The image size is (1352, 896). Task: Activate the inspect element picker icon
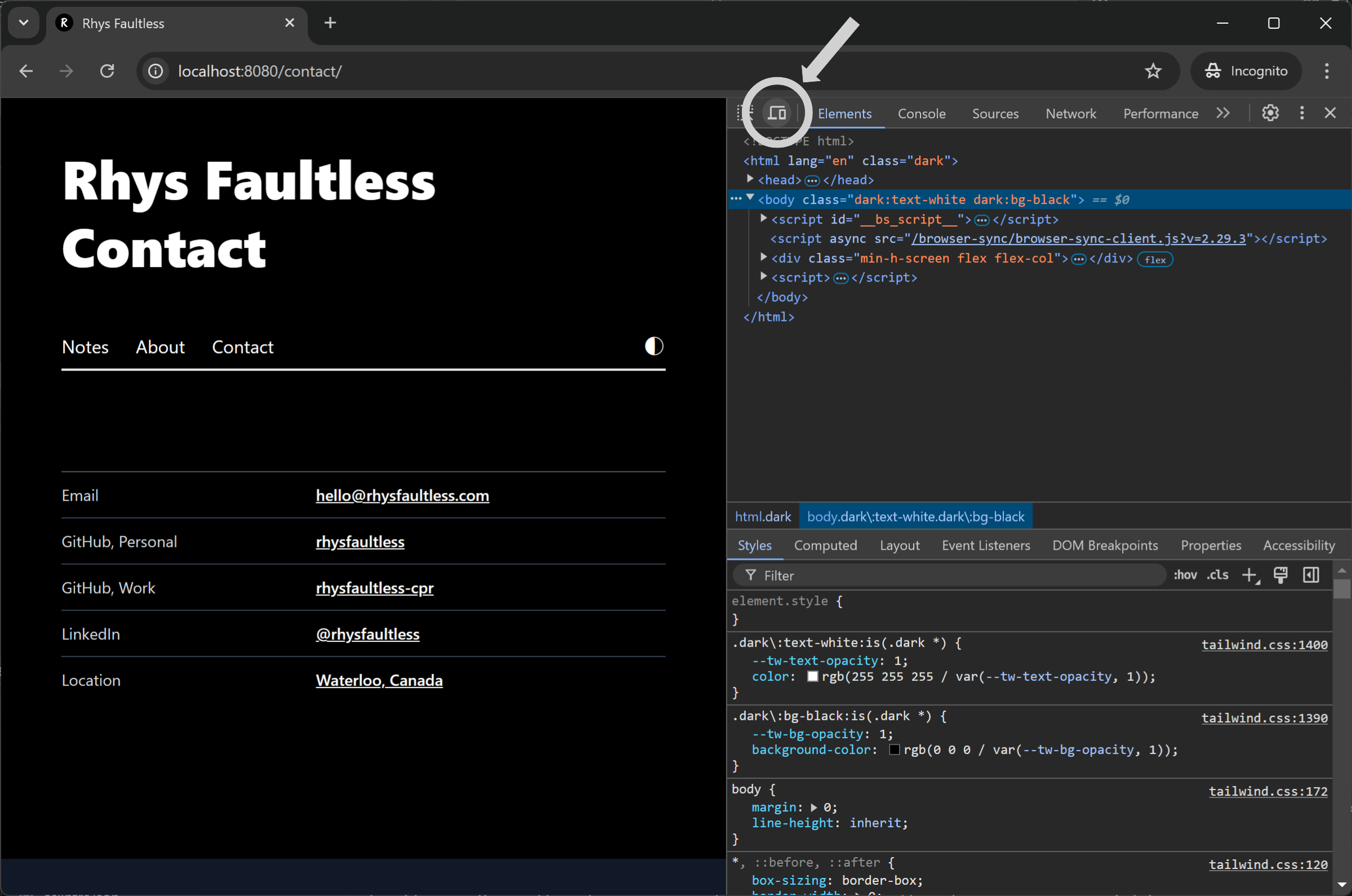coord(745,113)
